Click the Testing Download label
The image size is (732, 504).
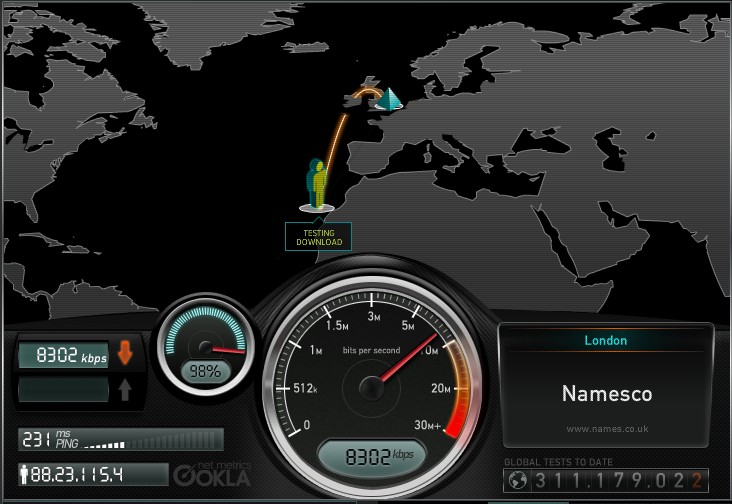coord(318,236)
